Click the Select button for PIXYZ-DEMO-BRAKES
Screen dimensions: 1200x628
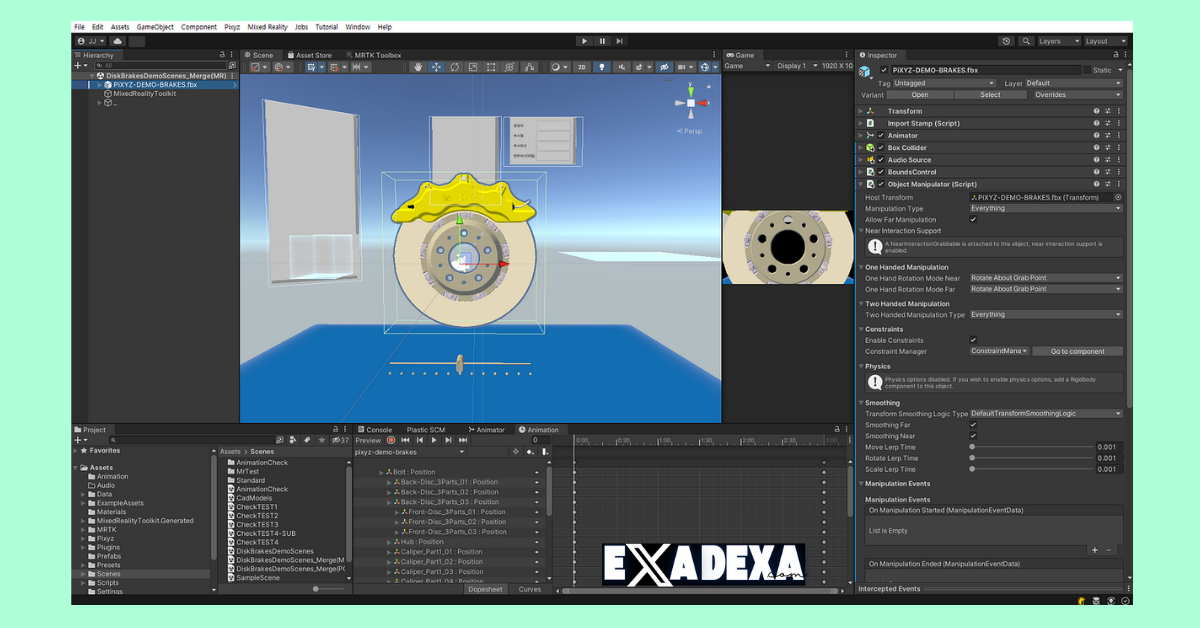990,94
